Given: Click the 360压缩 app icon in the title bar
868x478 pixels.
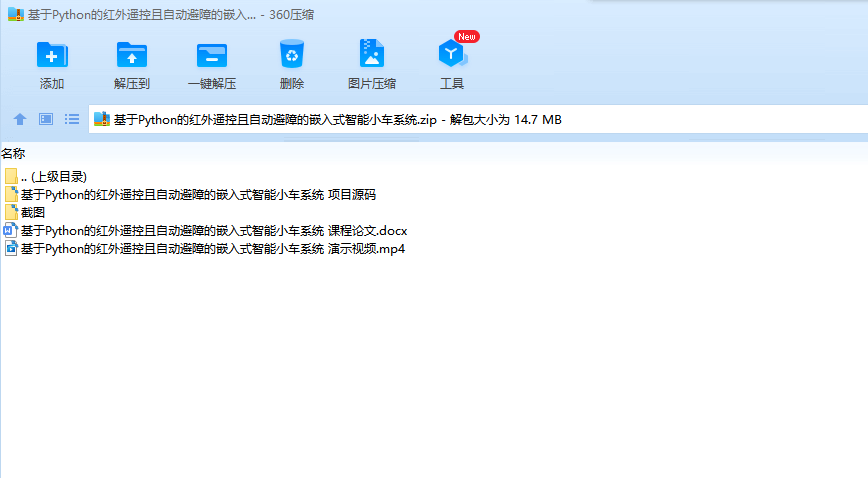Looking at the screenshot, I should 16,14.
